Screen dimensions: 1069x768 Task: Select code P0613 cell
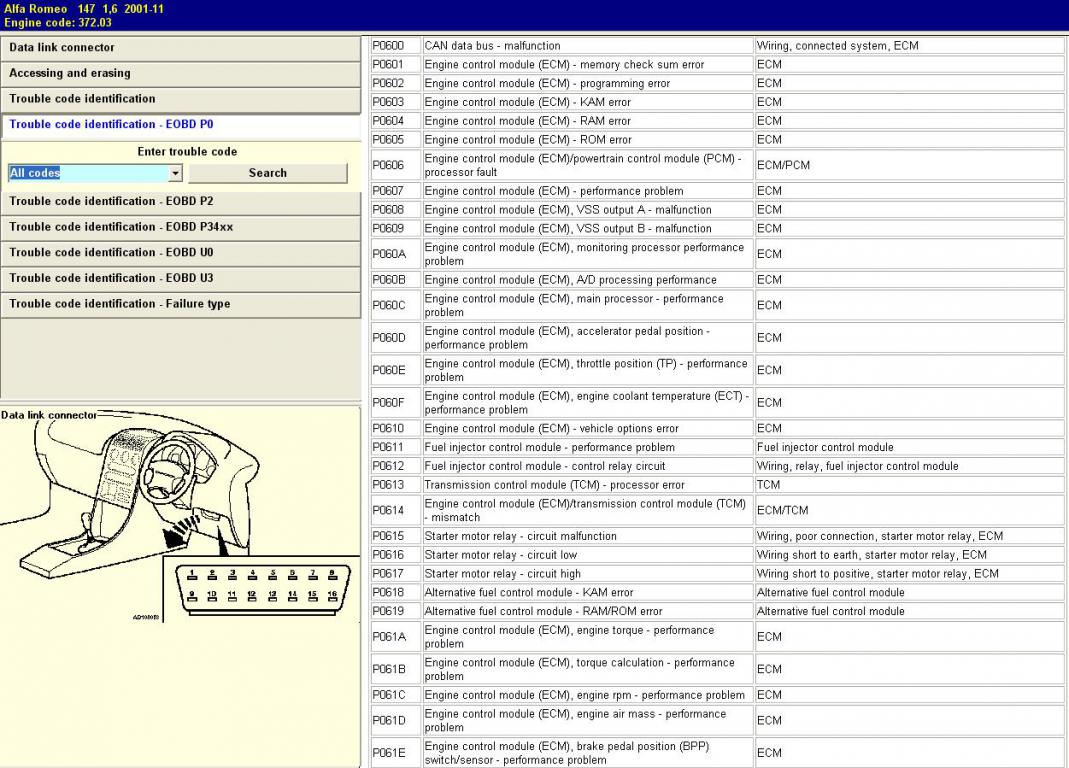point(395,485)
